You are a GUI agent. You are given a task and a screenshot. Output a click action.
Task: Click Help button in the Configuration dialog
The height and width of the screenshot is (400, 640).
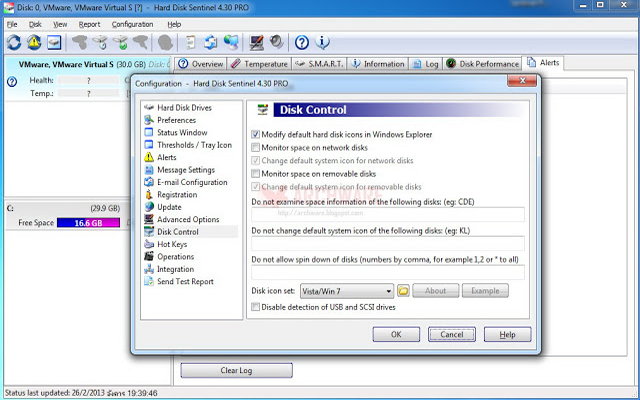pos(507,334)
